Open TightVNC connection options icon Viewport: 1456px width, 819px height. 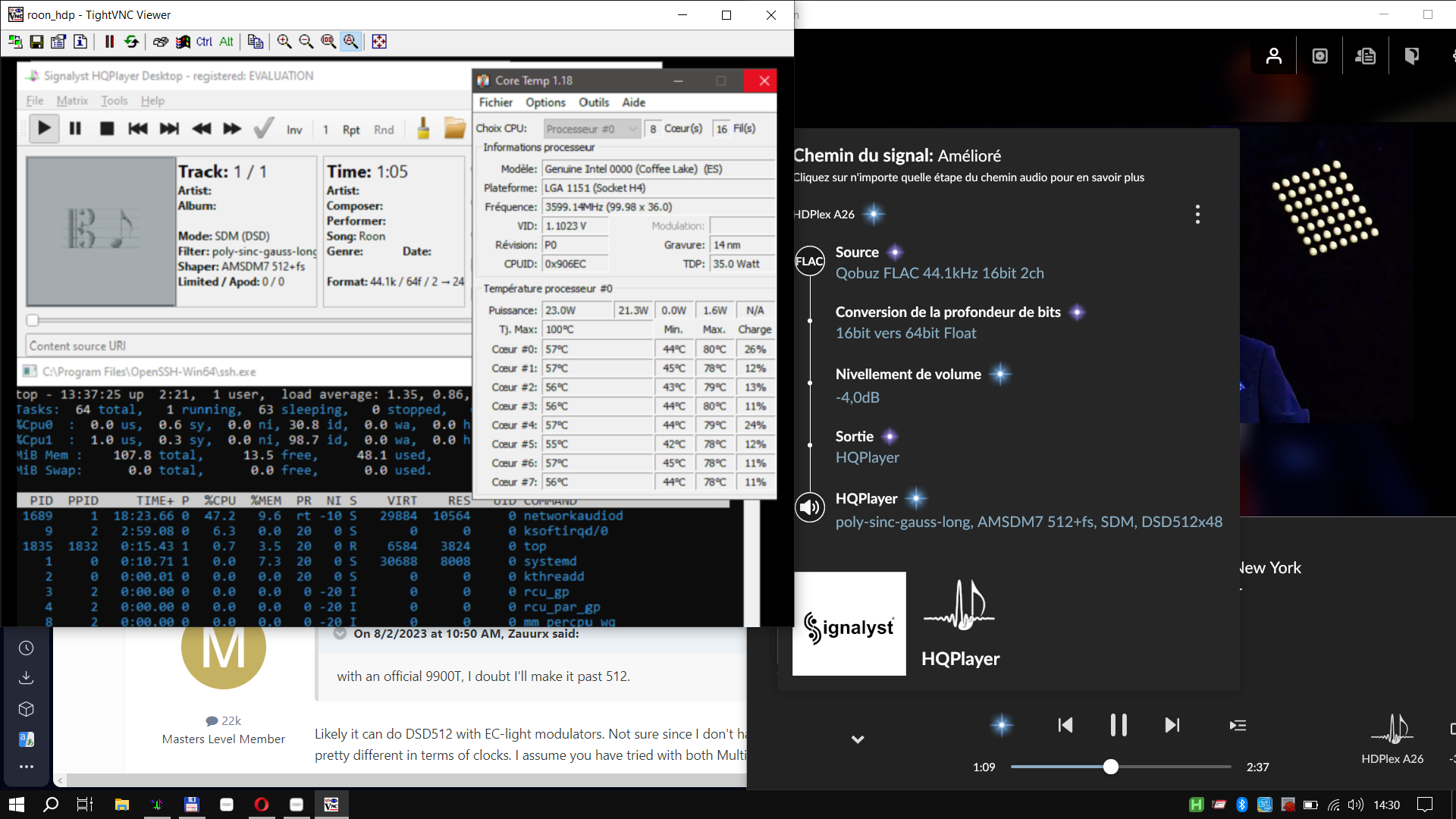(x=58, y=42)
